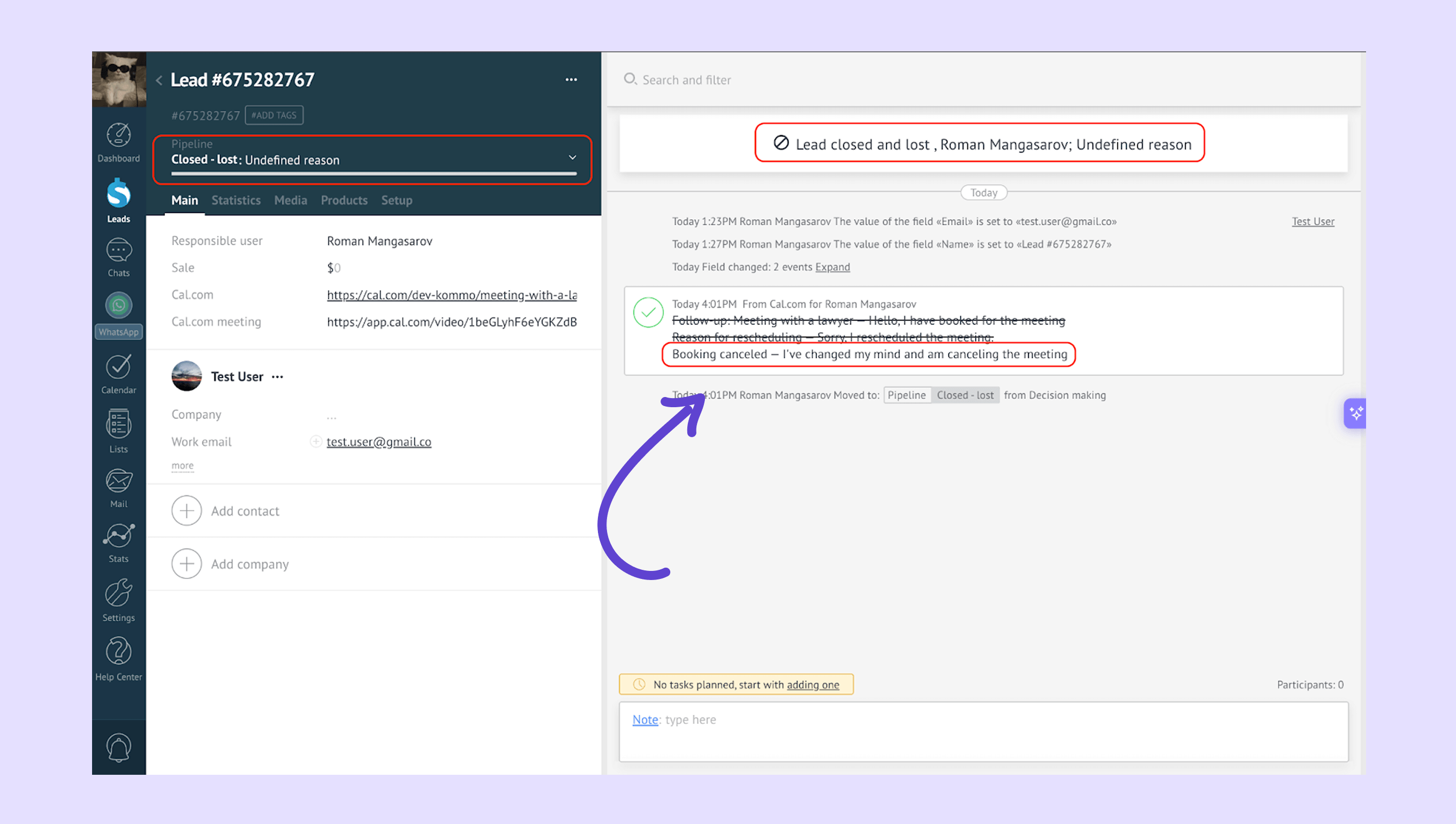Click the #ADD TAGS button

274,116
